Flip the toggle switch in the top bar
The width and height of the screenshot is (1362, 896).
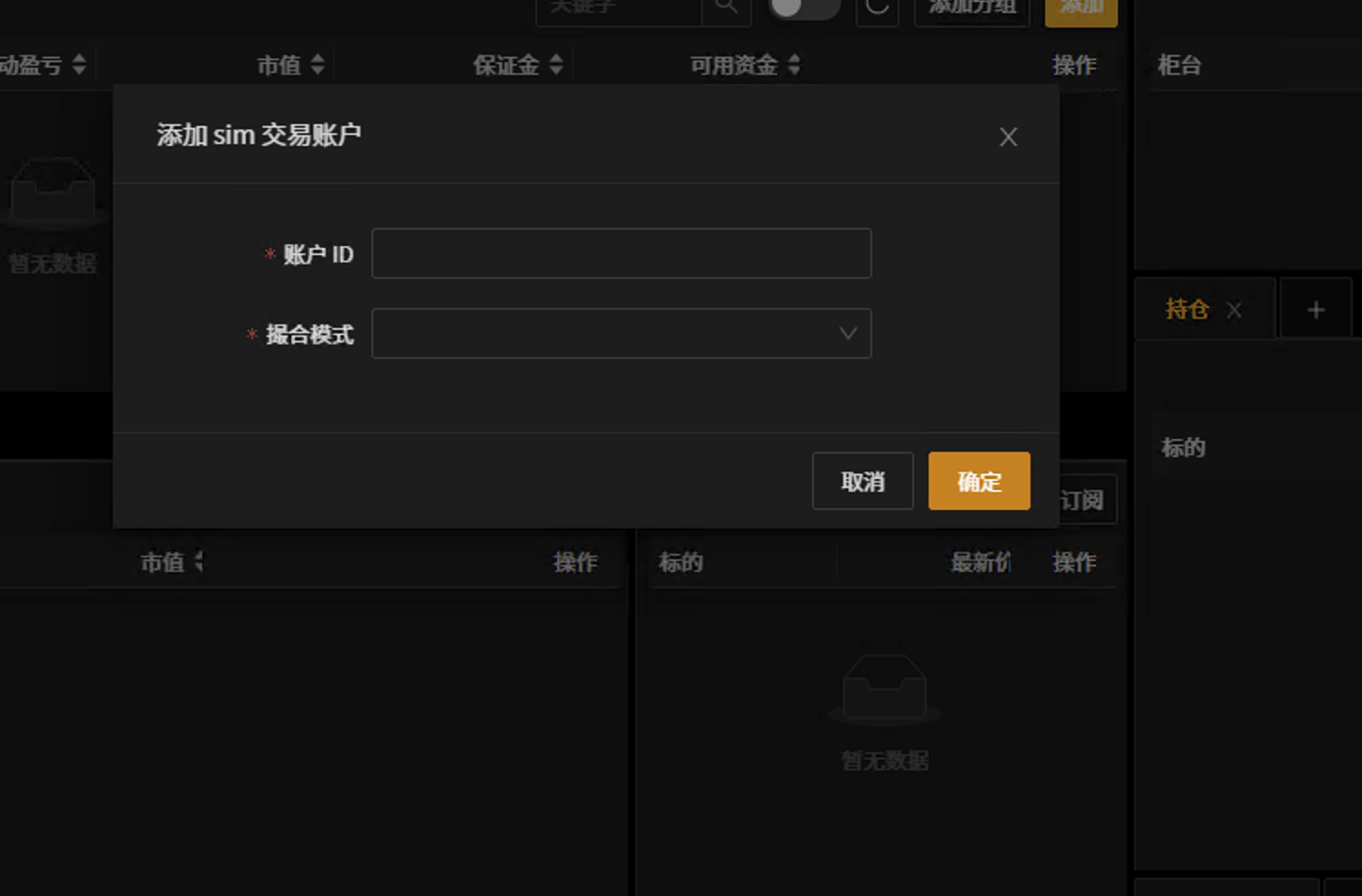[805, 8]
